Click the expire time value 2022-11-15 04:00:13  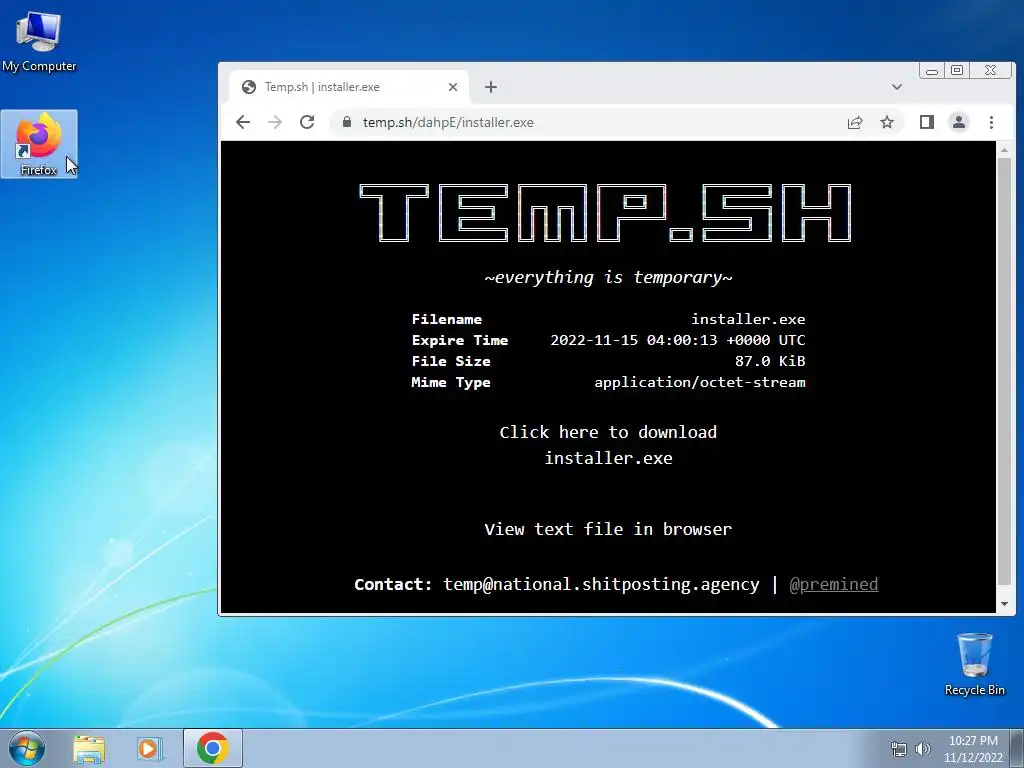coord(677,340)
